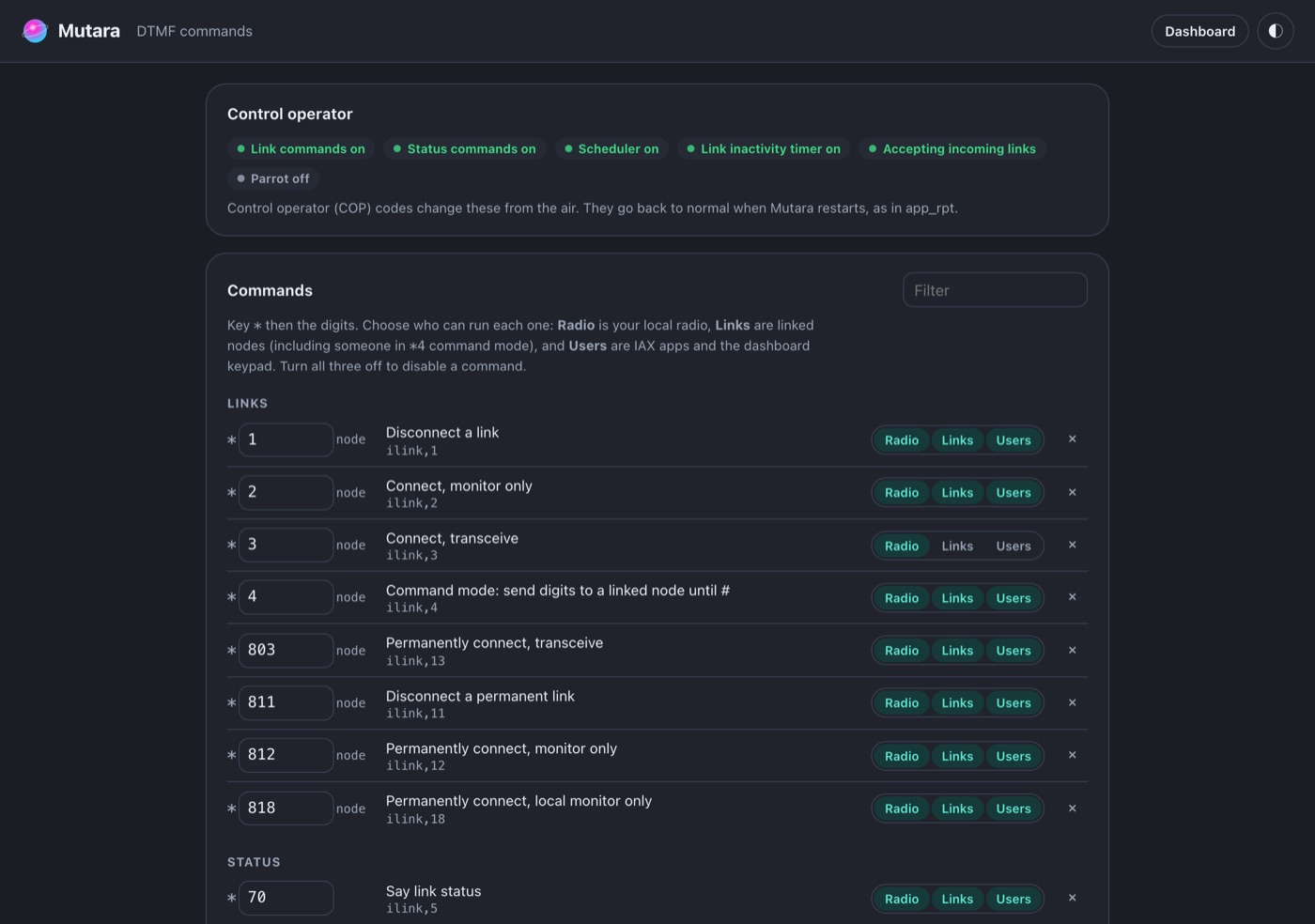Edit the digits field containing 4
Image resolution: width=1315 pixels, height=924 pixels.
click(286, 597)
